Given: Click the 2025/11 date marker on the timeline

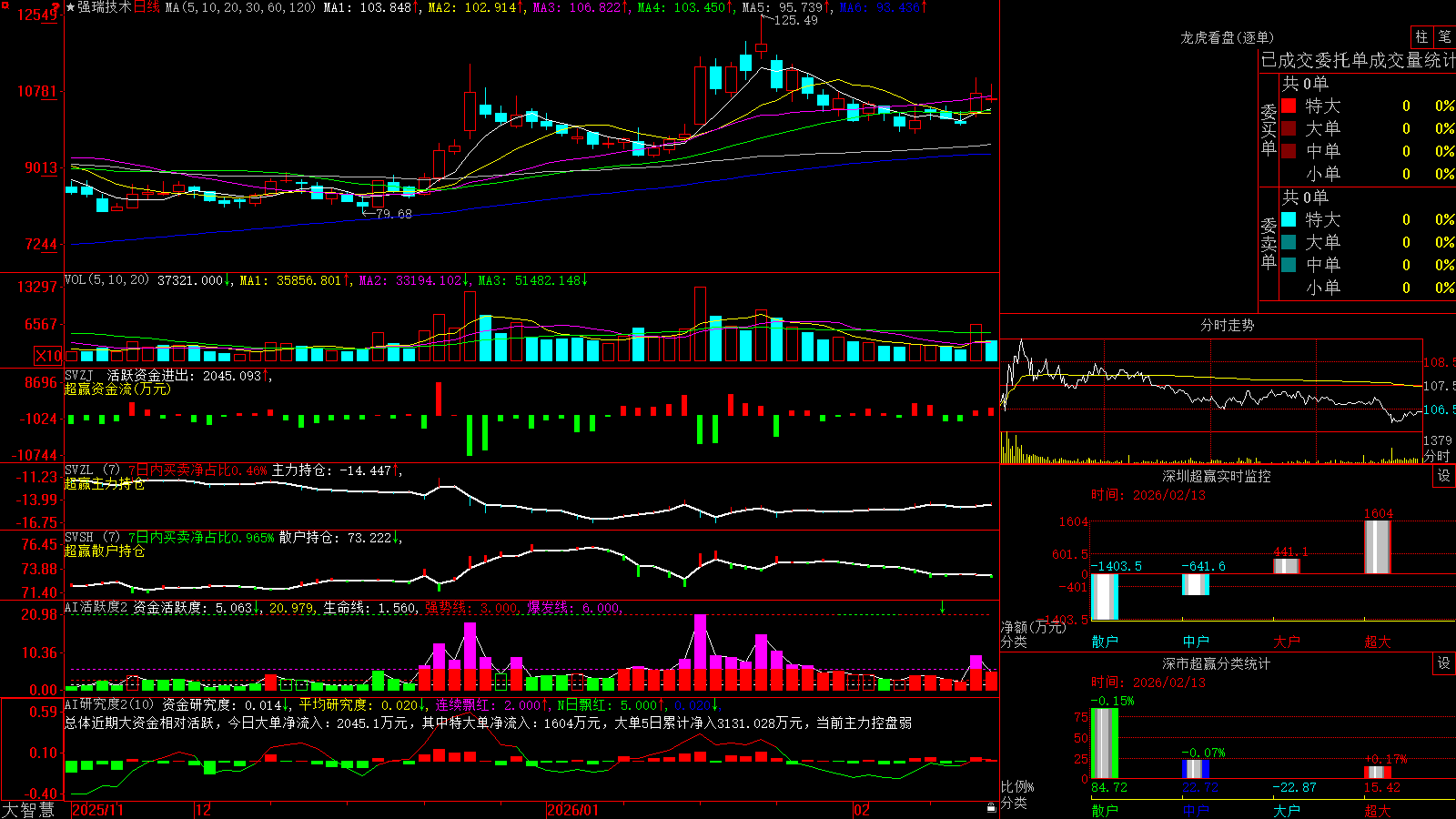Looking at the screenshot, I should 97,810.
